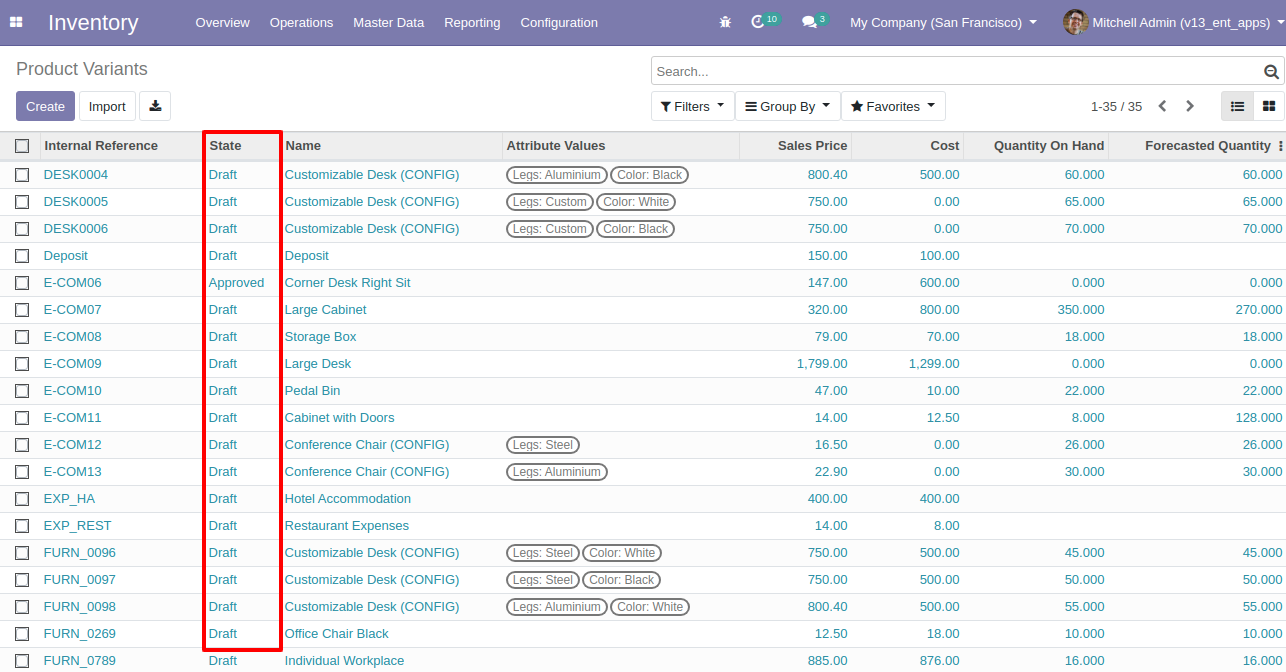Toggle the select-all header checkbox
1286x672 pixels.
(x=22, y=146)
